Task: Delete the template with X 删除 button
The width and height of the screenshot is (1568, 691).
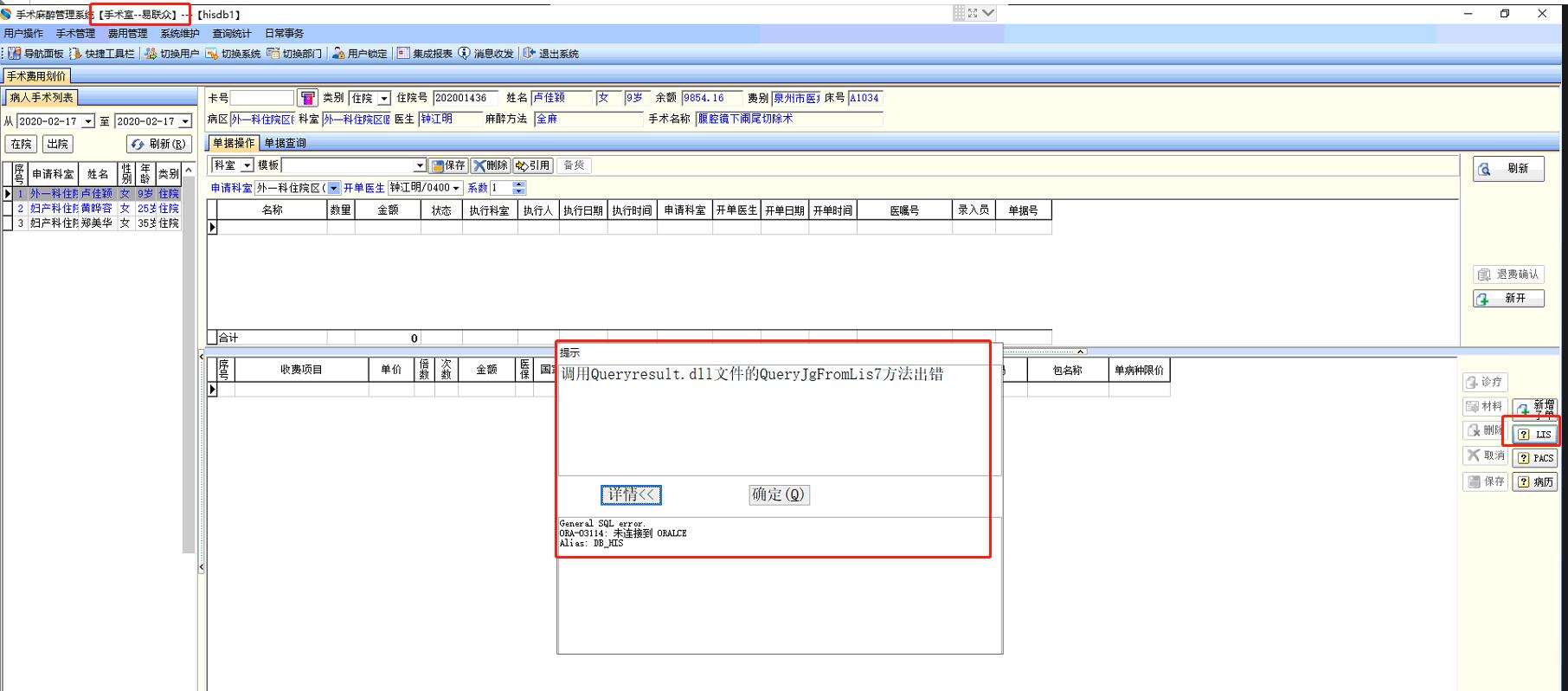Action: tap(491, 165)
